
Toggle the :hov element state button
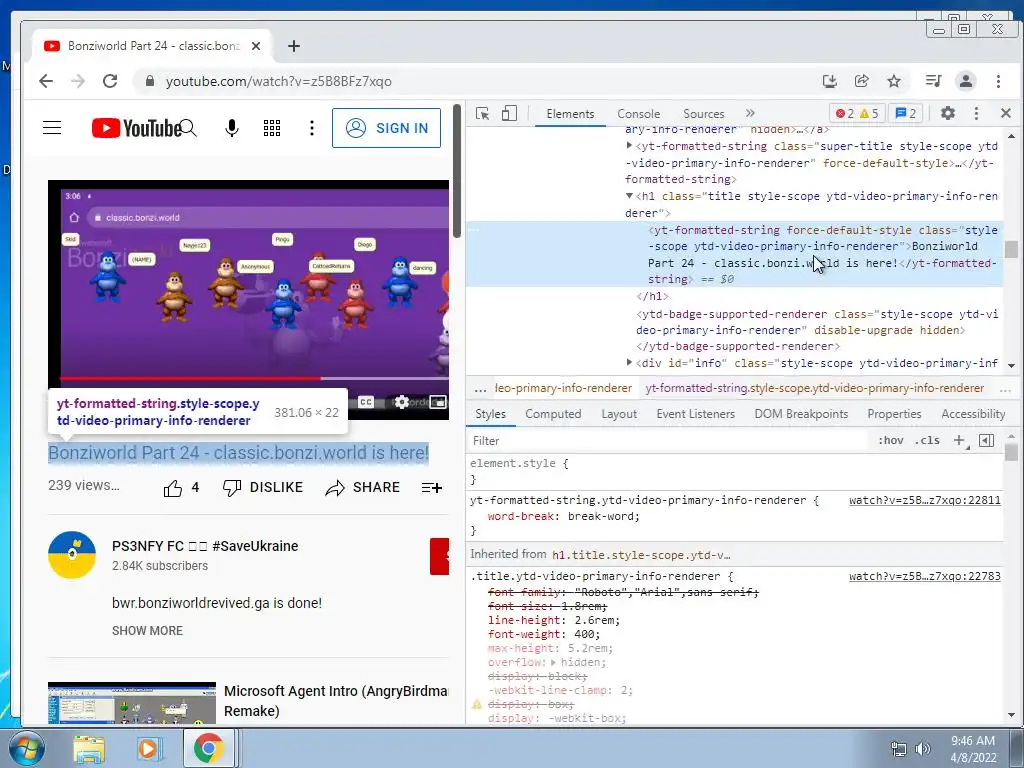pyautogui.click(x=891, y=441)
